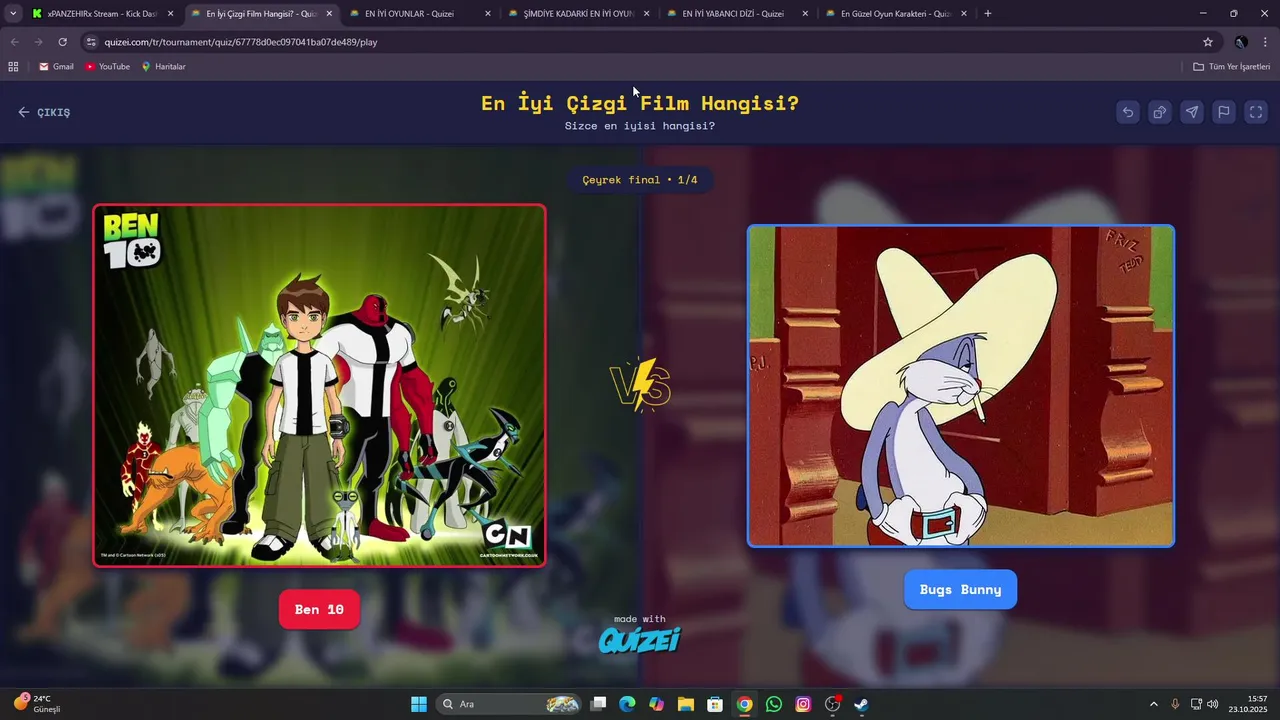Open the OBS Studio taskbar icon
1280x720 pixels.
click(832, 704)
